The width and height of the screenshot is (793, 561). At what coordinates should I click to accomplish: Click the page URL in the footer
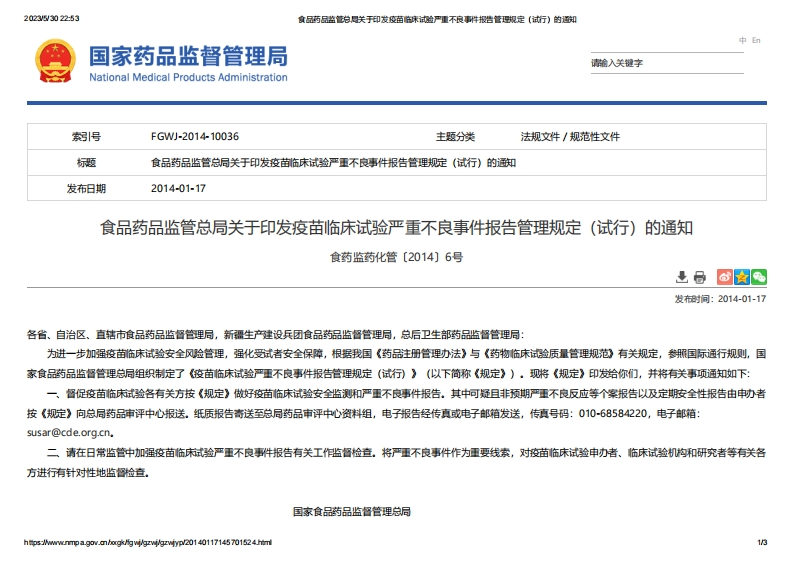point(148,543)
